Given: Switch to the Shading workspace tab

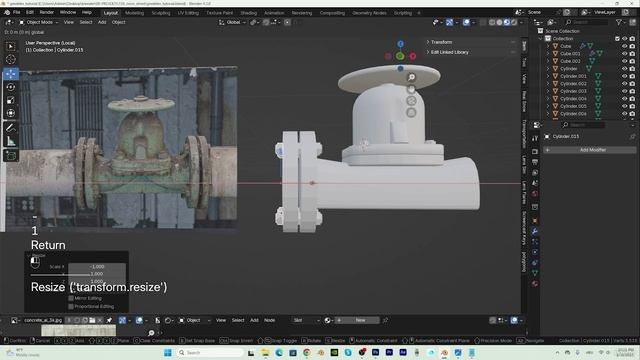Looking at the screenshot, I should pyautogui.click(x=248, y=13).
